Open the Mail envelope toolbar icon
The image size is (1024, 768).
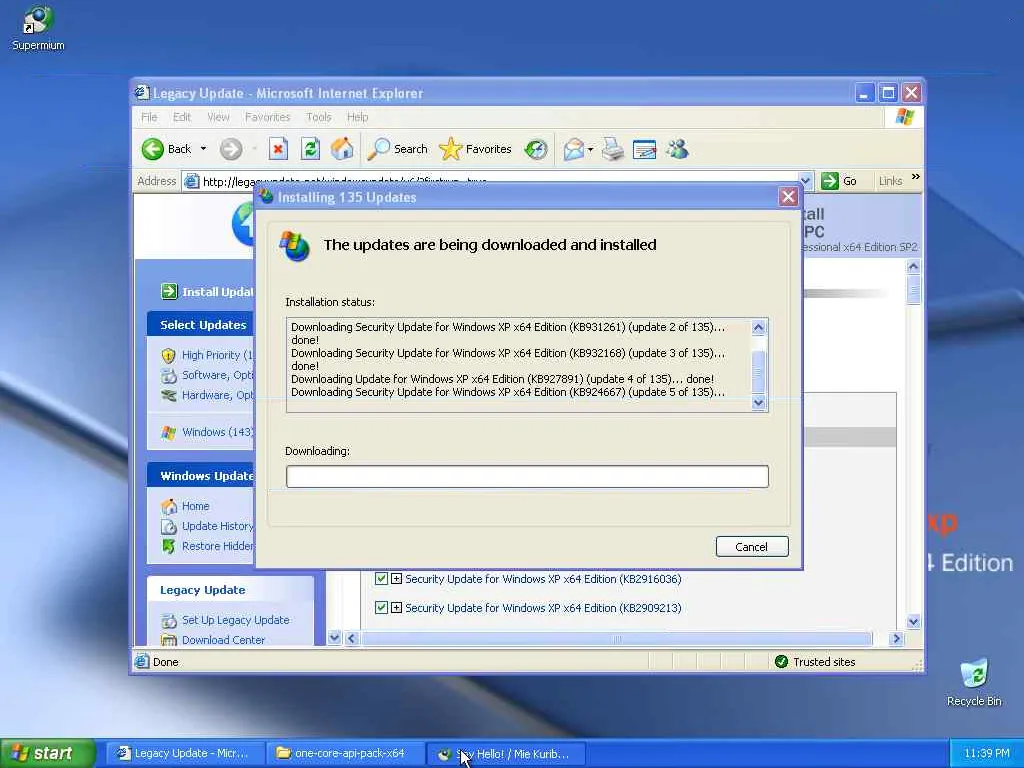(x=573, y=150)
